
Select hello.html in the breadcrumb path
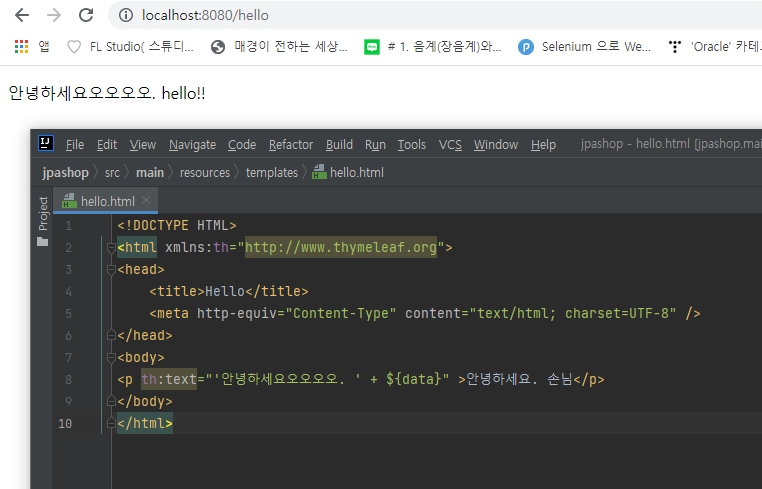point(348,173)
